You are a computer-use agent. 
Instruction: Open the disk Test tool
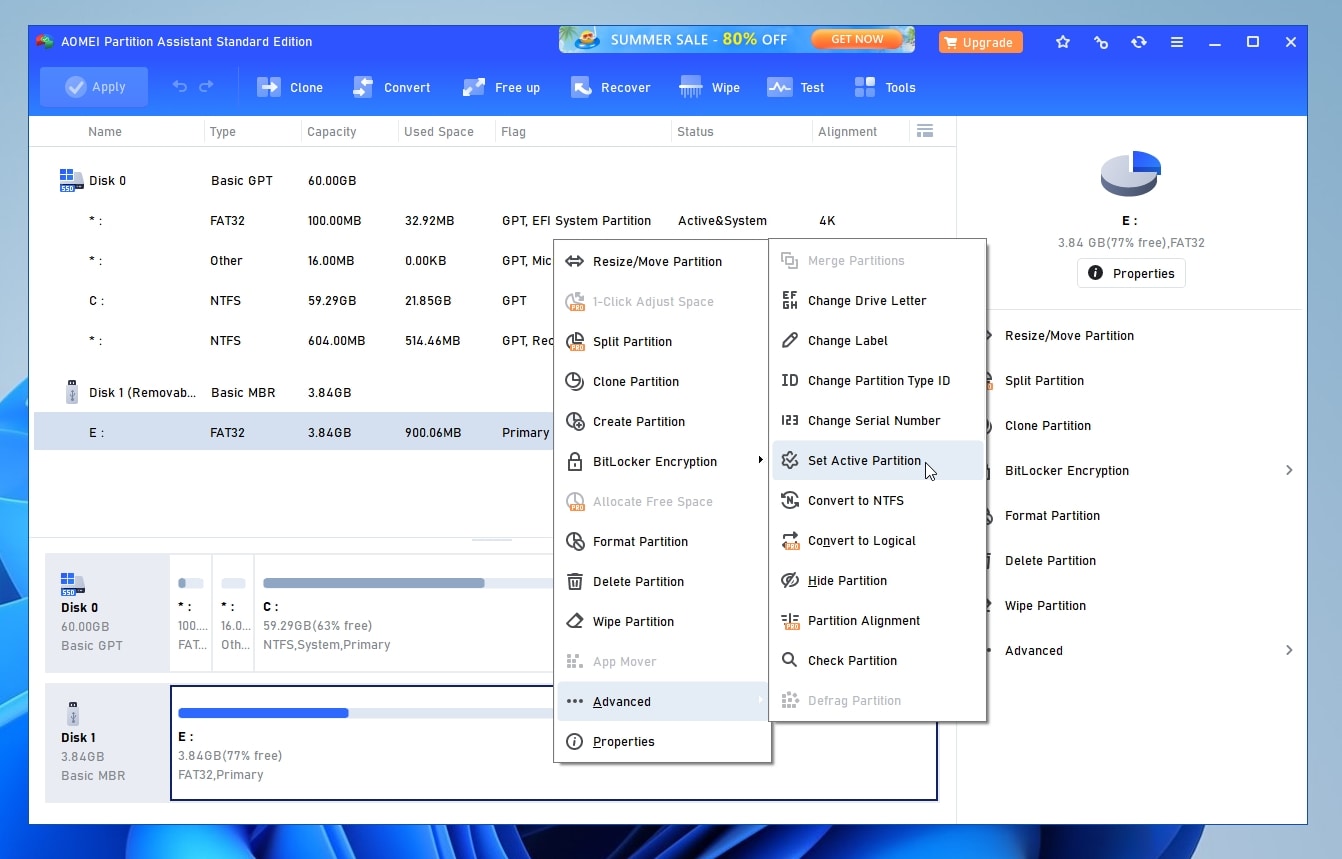point(795,87)
